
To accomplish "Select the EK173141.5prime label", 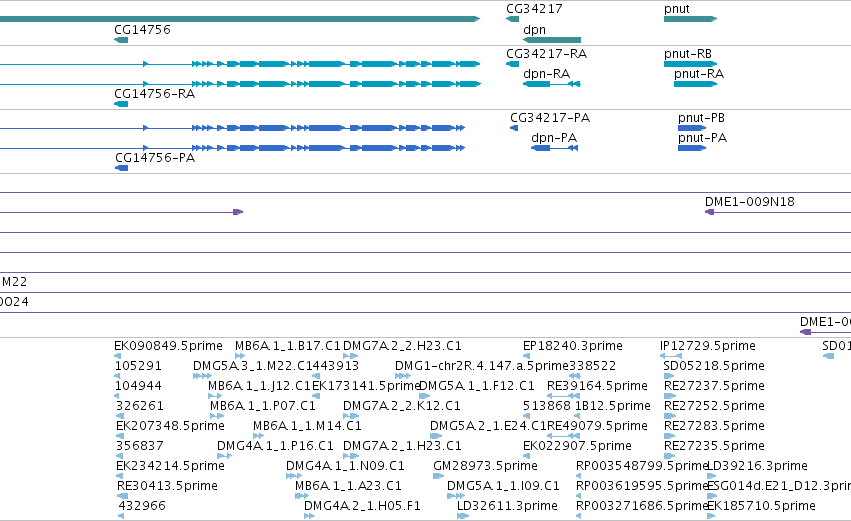I will tap(366, 386).
